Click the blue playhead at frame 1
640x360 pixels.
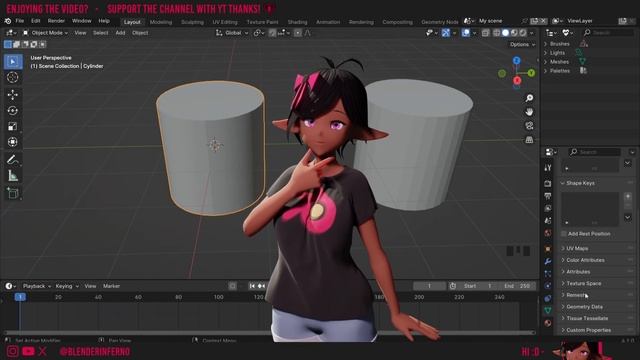click(x=20, y=297)
